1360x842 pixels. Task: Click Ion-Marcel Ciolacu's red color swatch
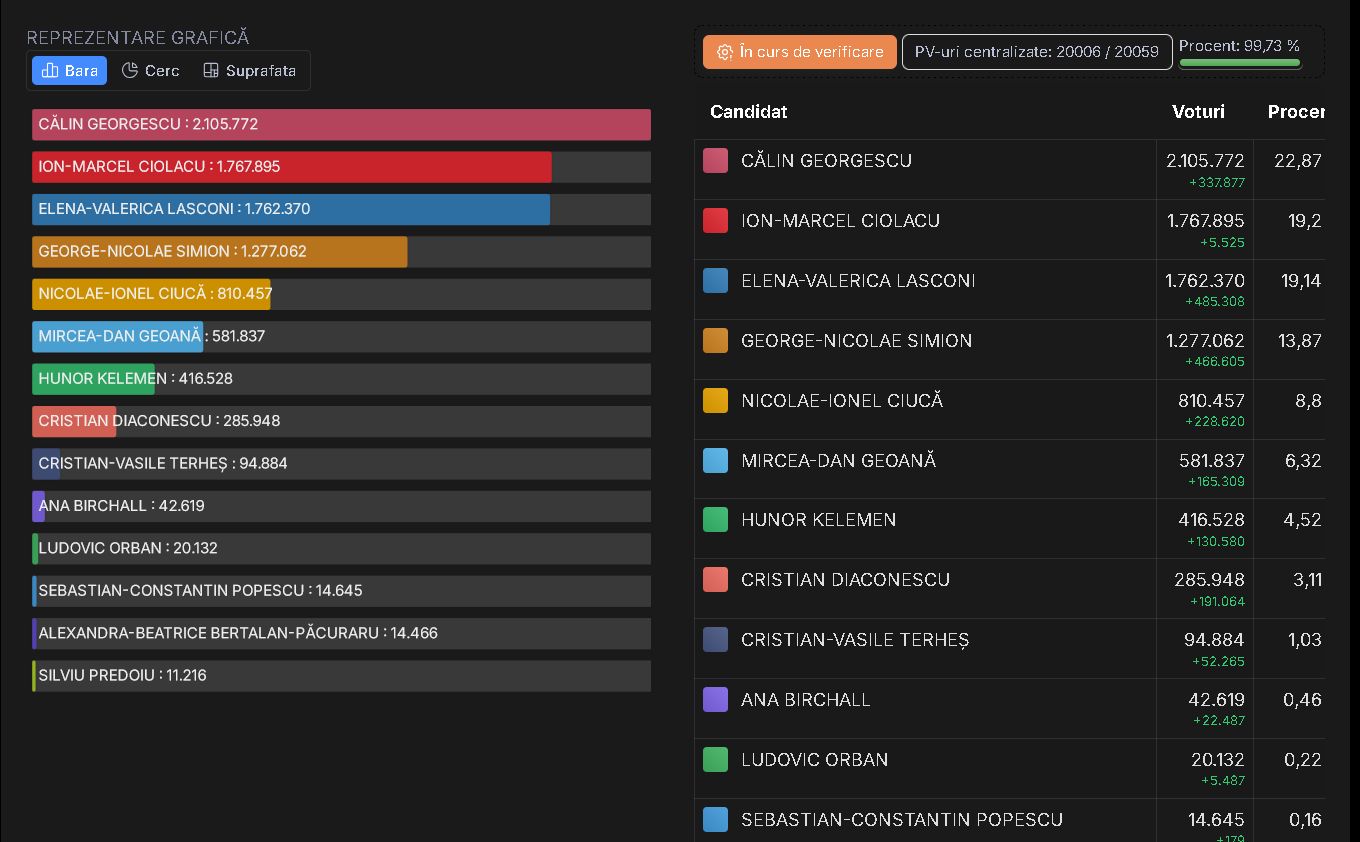pos(715,221)
